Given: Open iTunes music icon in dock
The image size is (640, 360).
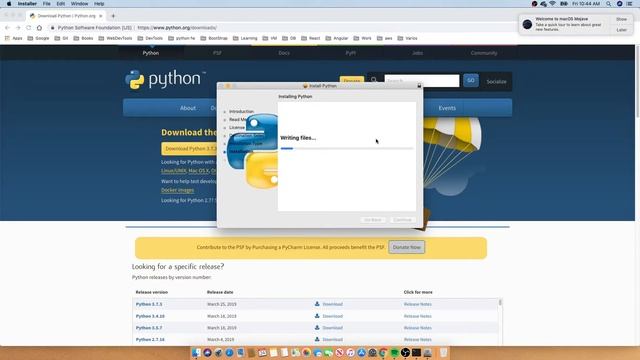Looking at the screenshot, I should pos(351,352).
